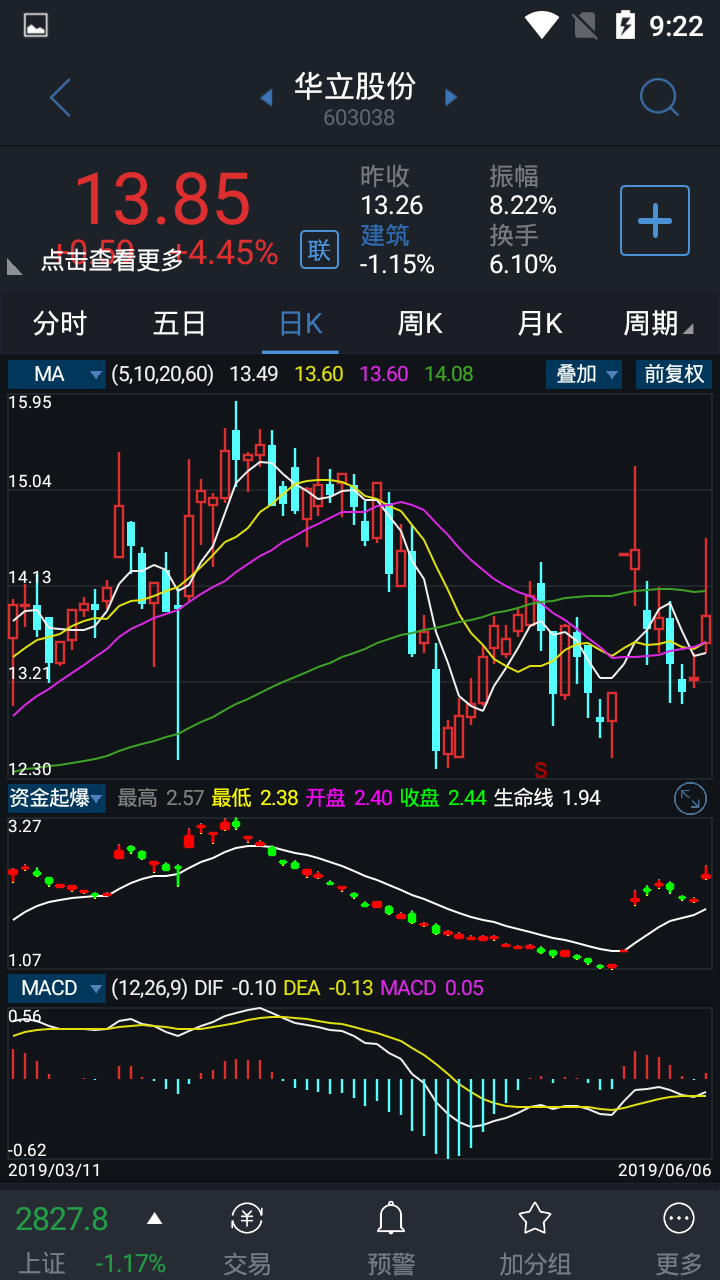
Task: Go back with the left arrow
Action: tap(60, 98)
